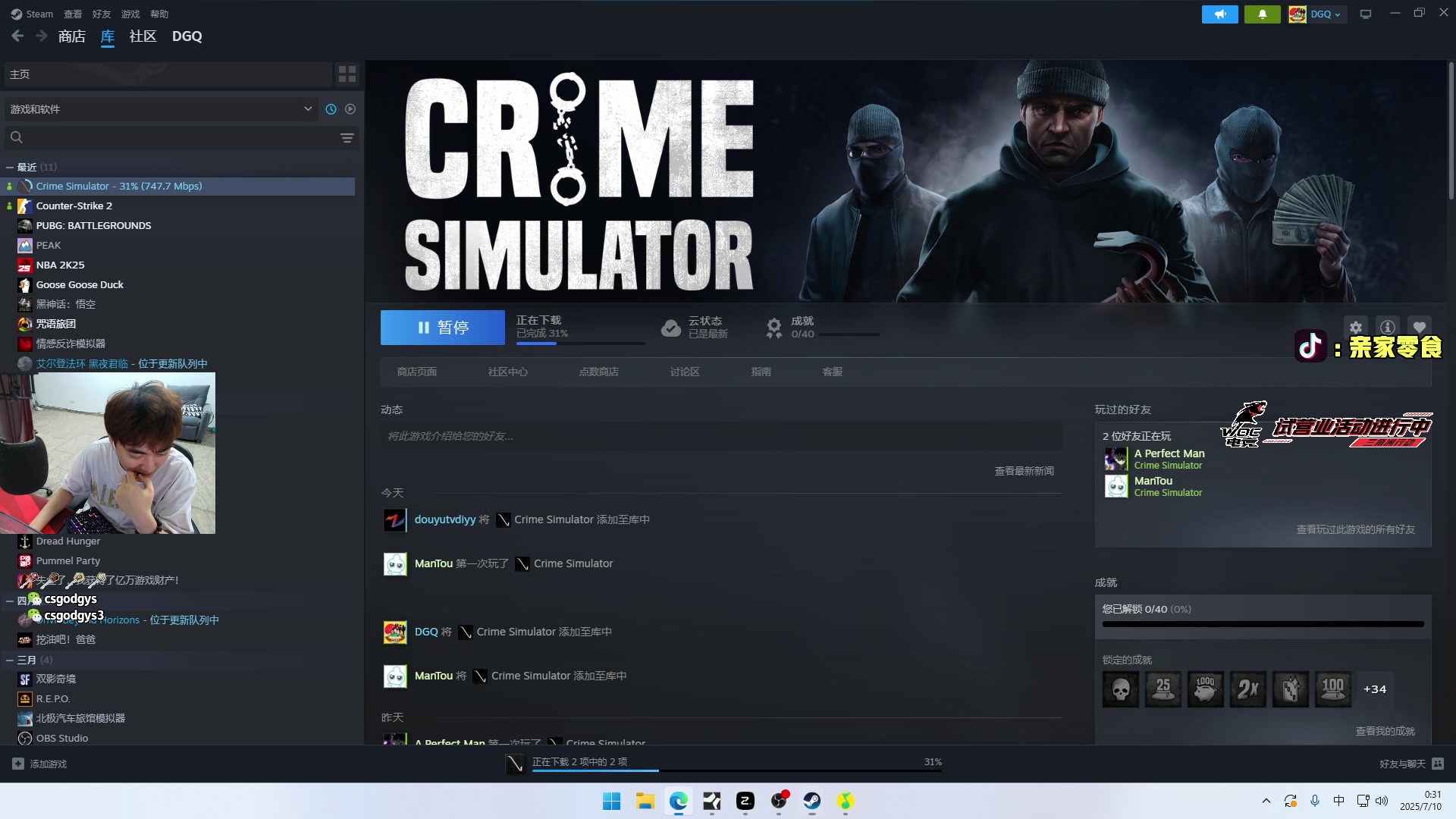This screenshot has width=1456, height=819.
Task: Click the 添加游戏 plus icon
Action: pyautogui.click(x=18, y=764)
